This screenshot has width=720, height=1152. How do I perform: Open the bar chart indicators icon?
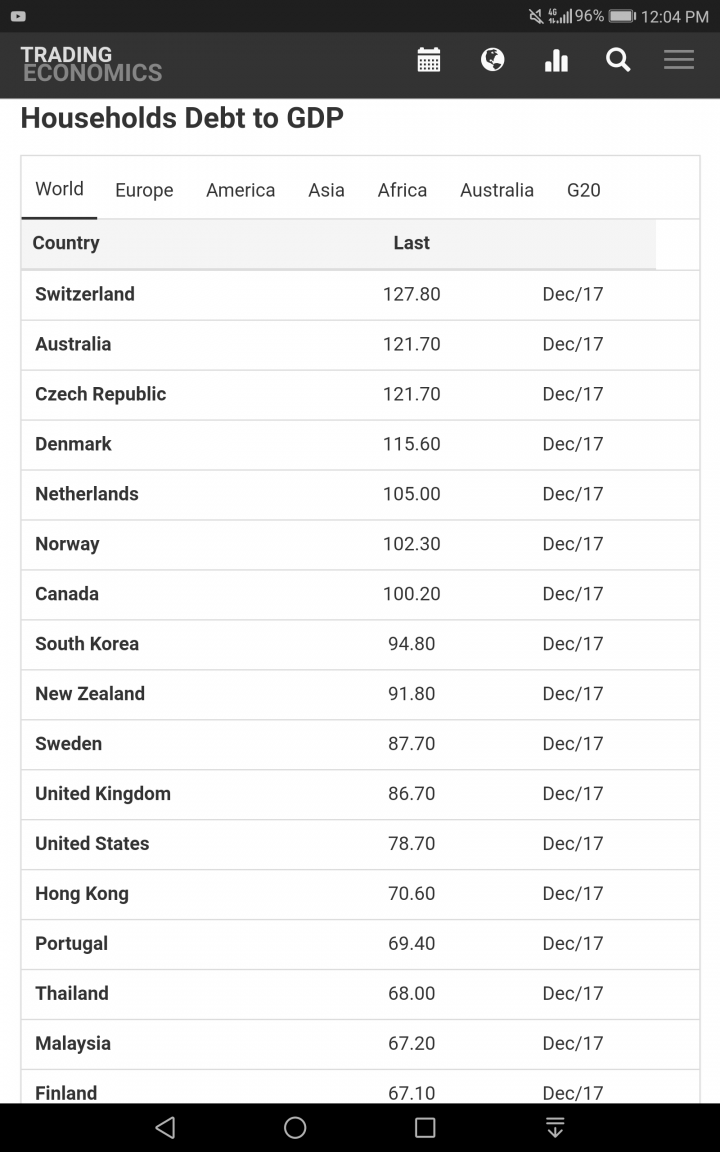[x=556, y=61]
